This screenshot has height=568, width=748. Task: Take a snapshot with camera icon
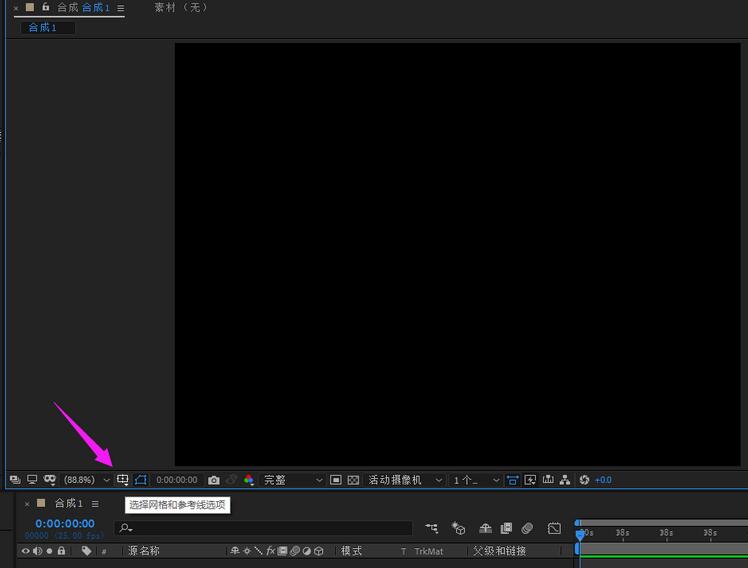click(x=213, y=480)
